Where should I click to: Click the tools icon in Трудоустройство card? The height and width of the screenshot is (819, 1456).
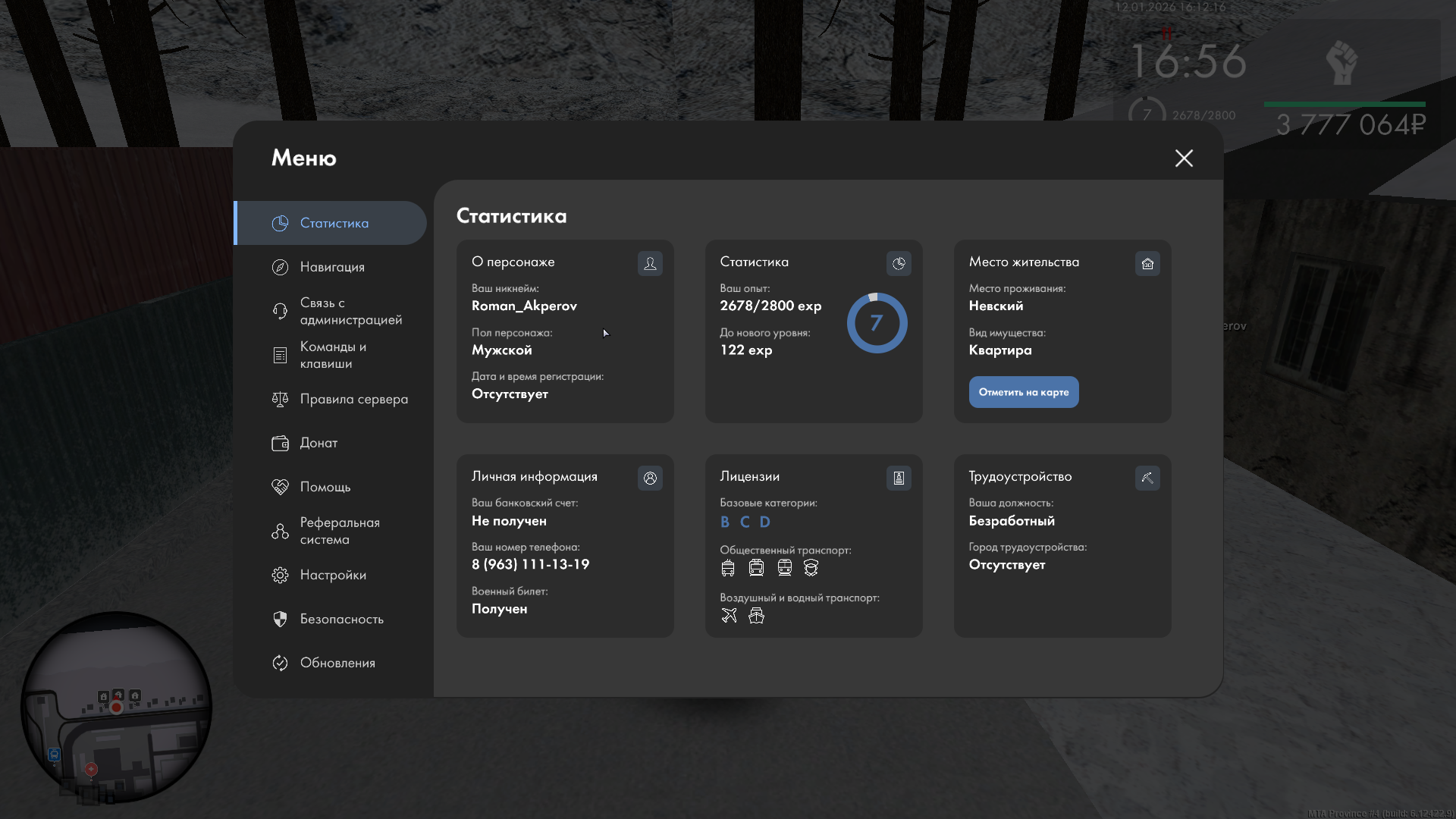(x=1147, y=478)
